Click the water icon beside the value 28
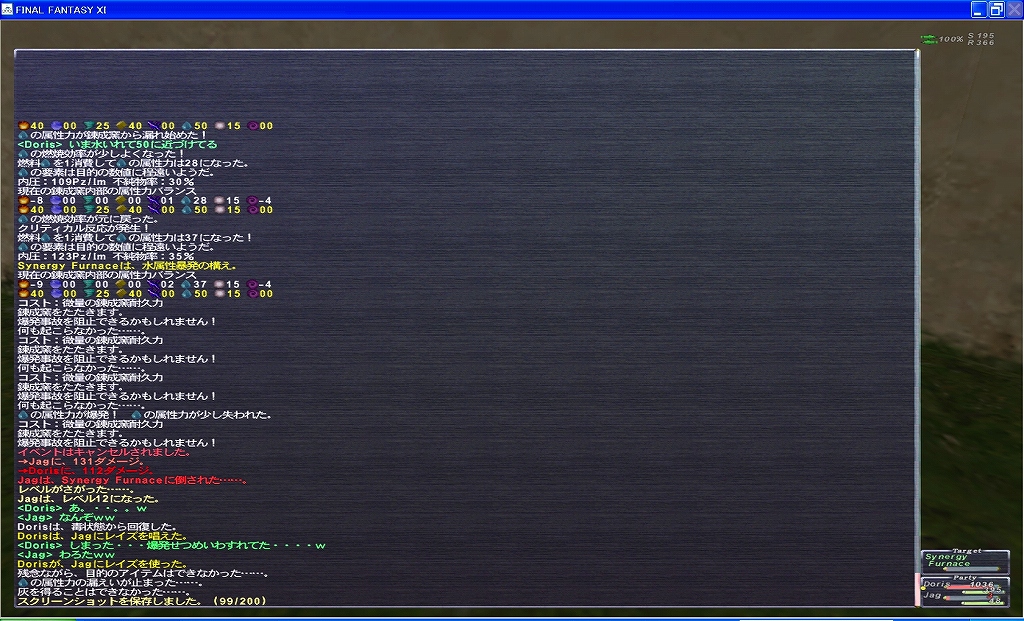 [186, 200]
